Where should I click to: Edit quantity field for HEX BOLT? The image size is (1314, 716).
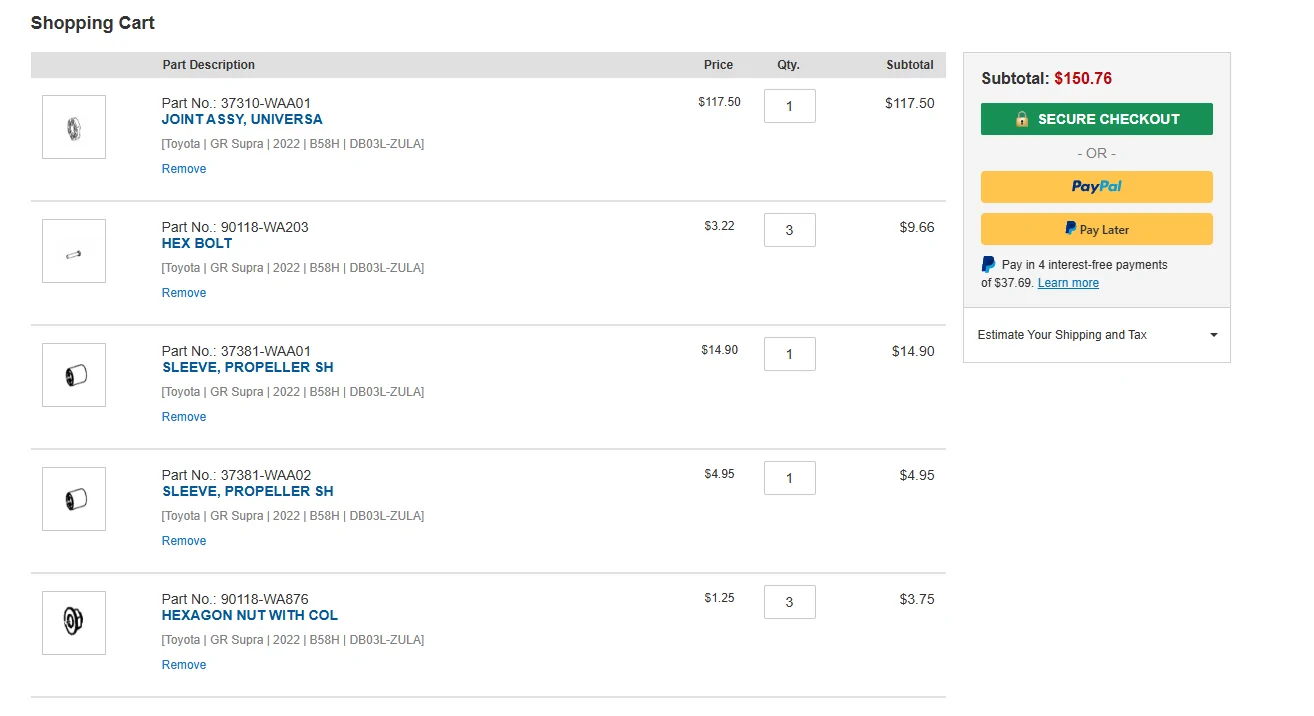point(790,230)
